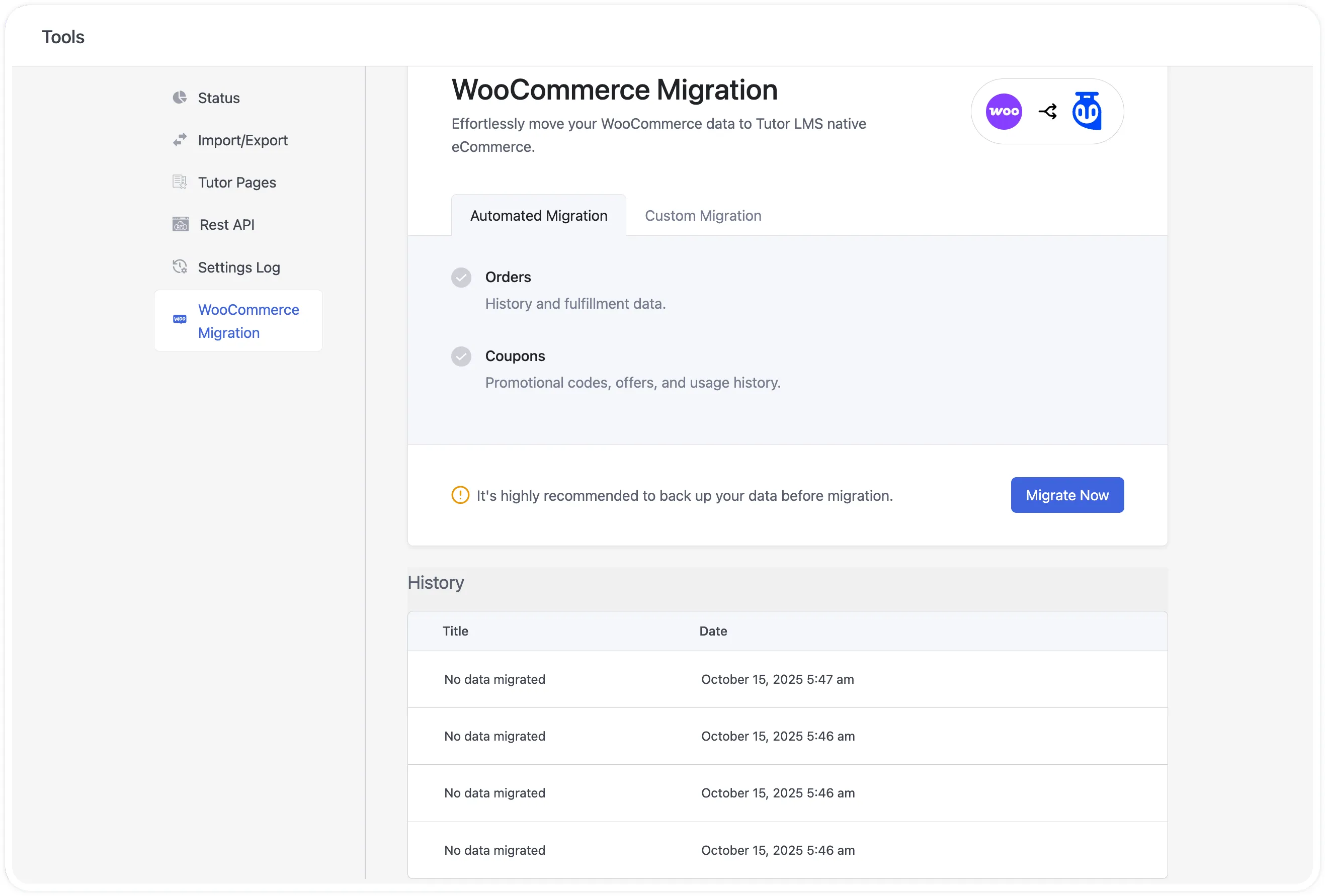The image size is (1325, 896).
Task: Click the backup recommendation message
Action: click(x=684, y=495)
